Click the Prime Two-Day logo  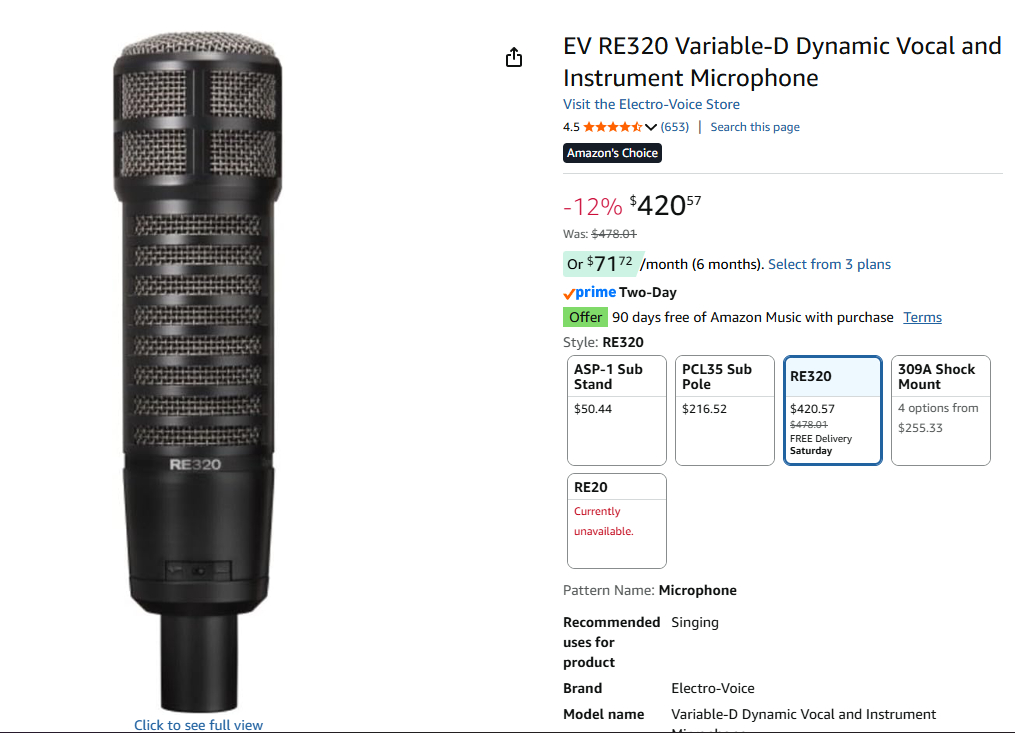589,292
